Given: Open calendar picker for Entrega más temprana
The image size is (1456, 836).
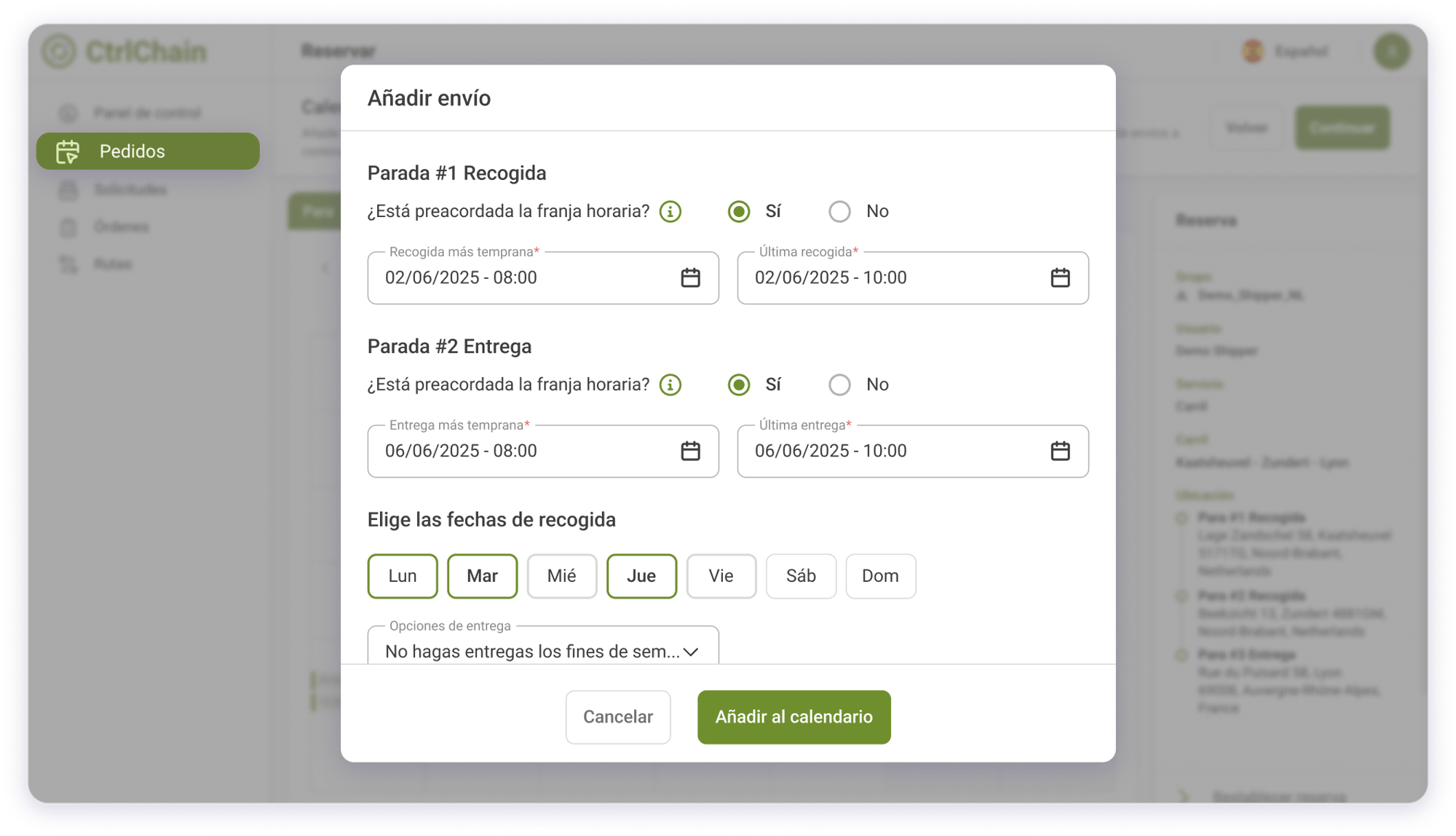Looking at the screenshot, I should (x=690, y=451).
